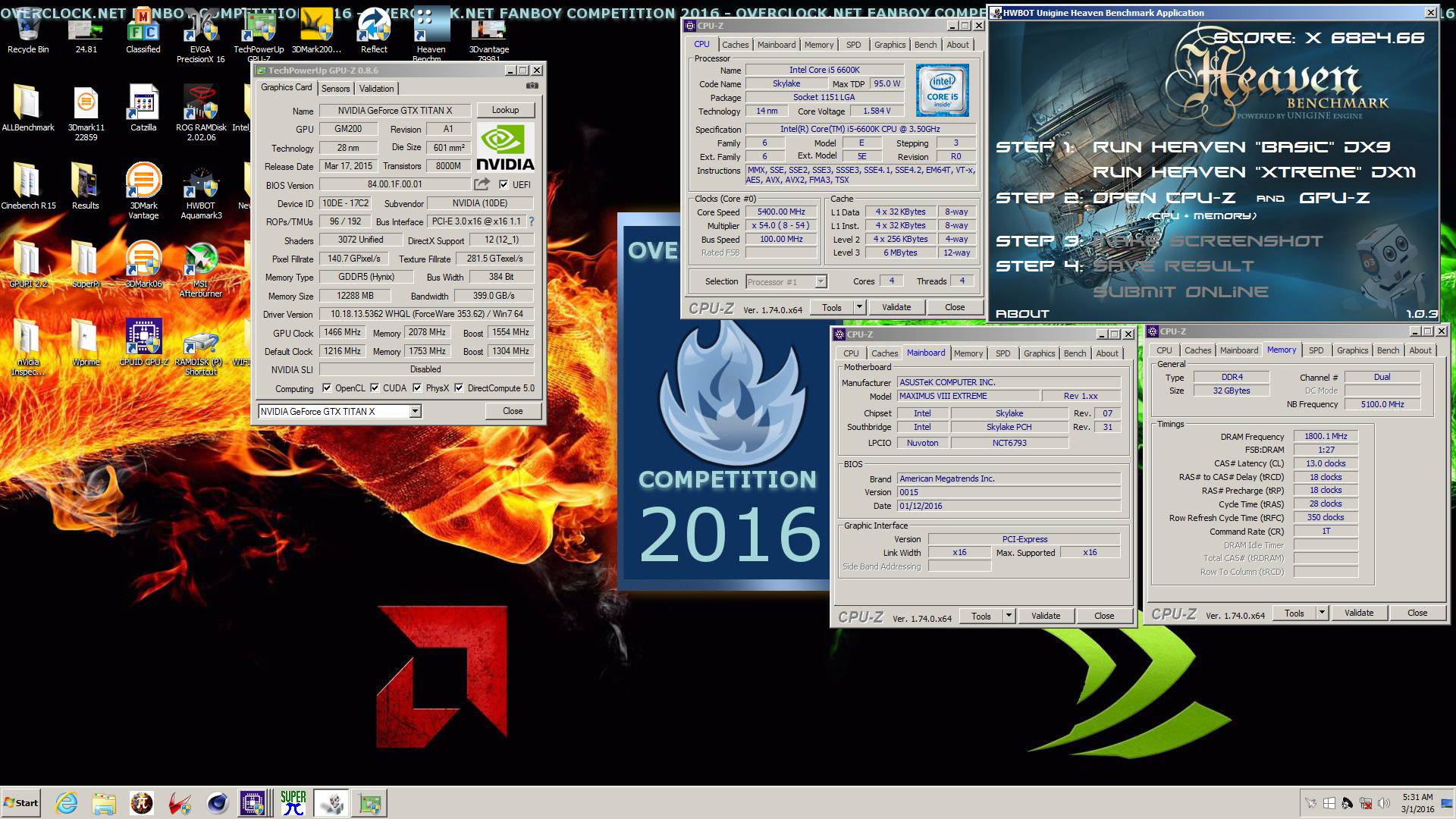Screen dimensions: 1456x819
Task: Click the GPU-Z Name field
Action: click(395, 110)
